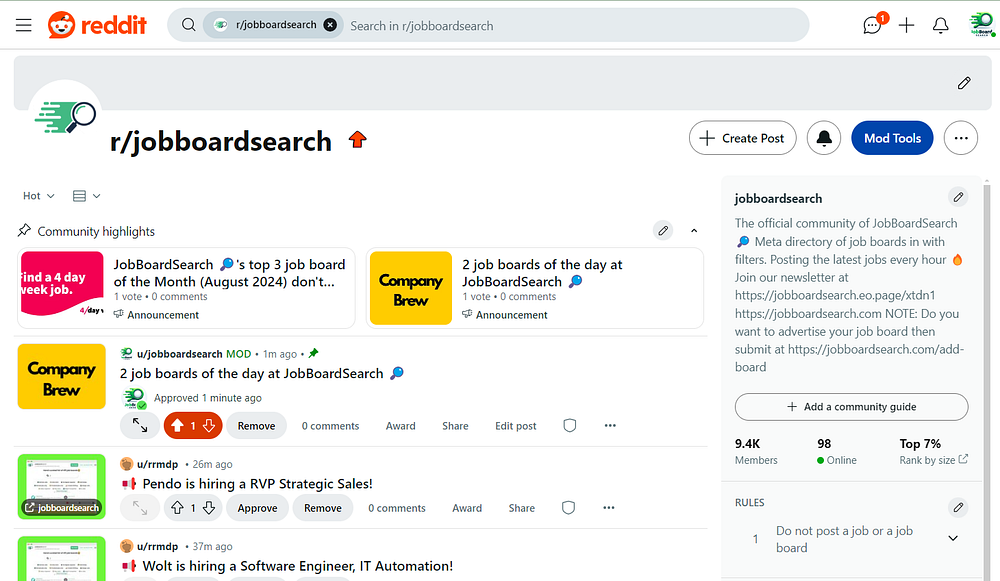Edit the jobboardsearch sidebar description
Viewport: 1000px width, 581px height.
pyautogui.click(x=958, y=197)
